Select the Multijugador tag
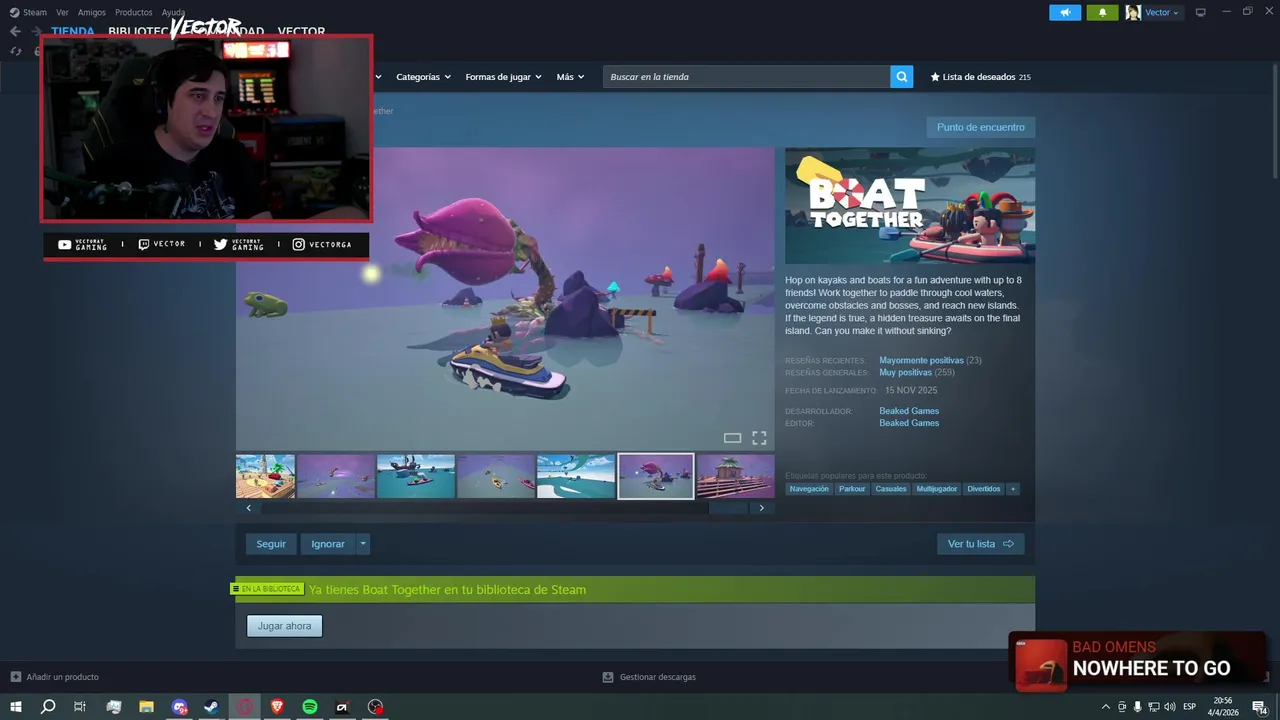Viewport: 1280px width, 720px height. (x=937, y=489)
